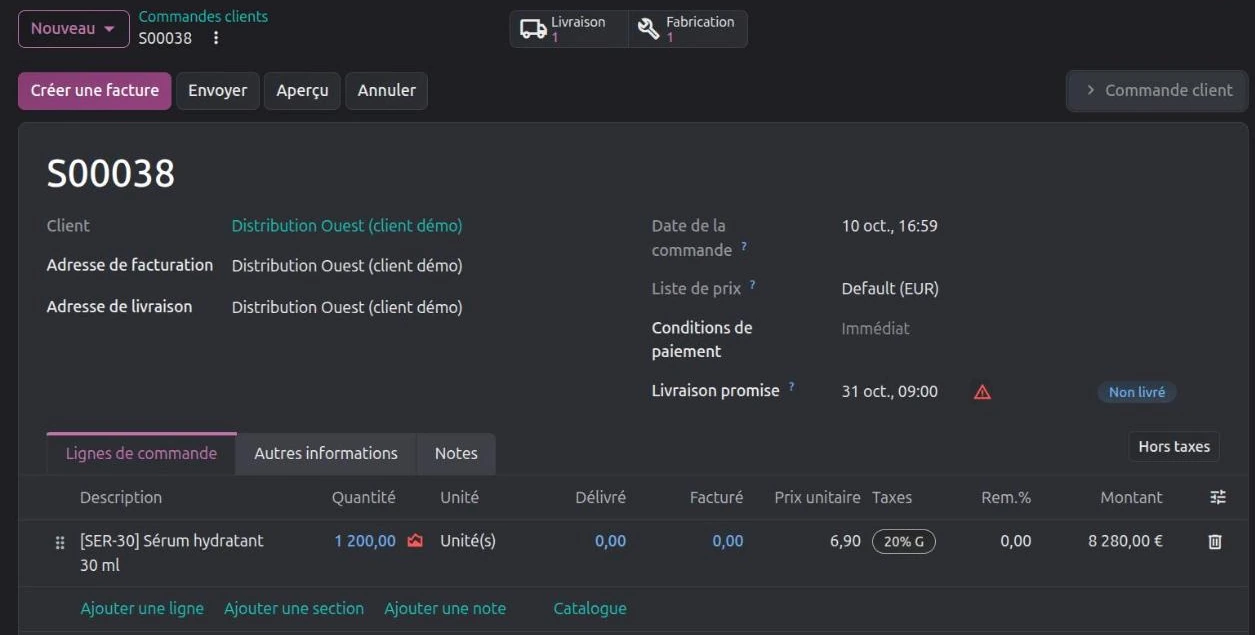
Task: Click the help mark next to Date de la commande
Action: pos(744,246)
